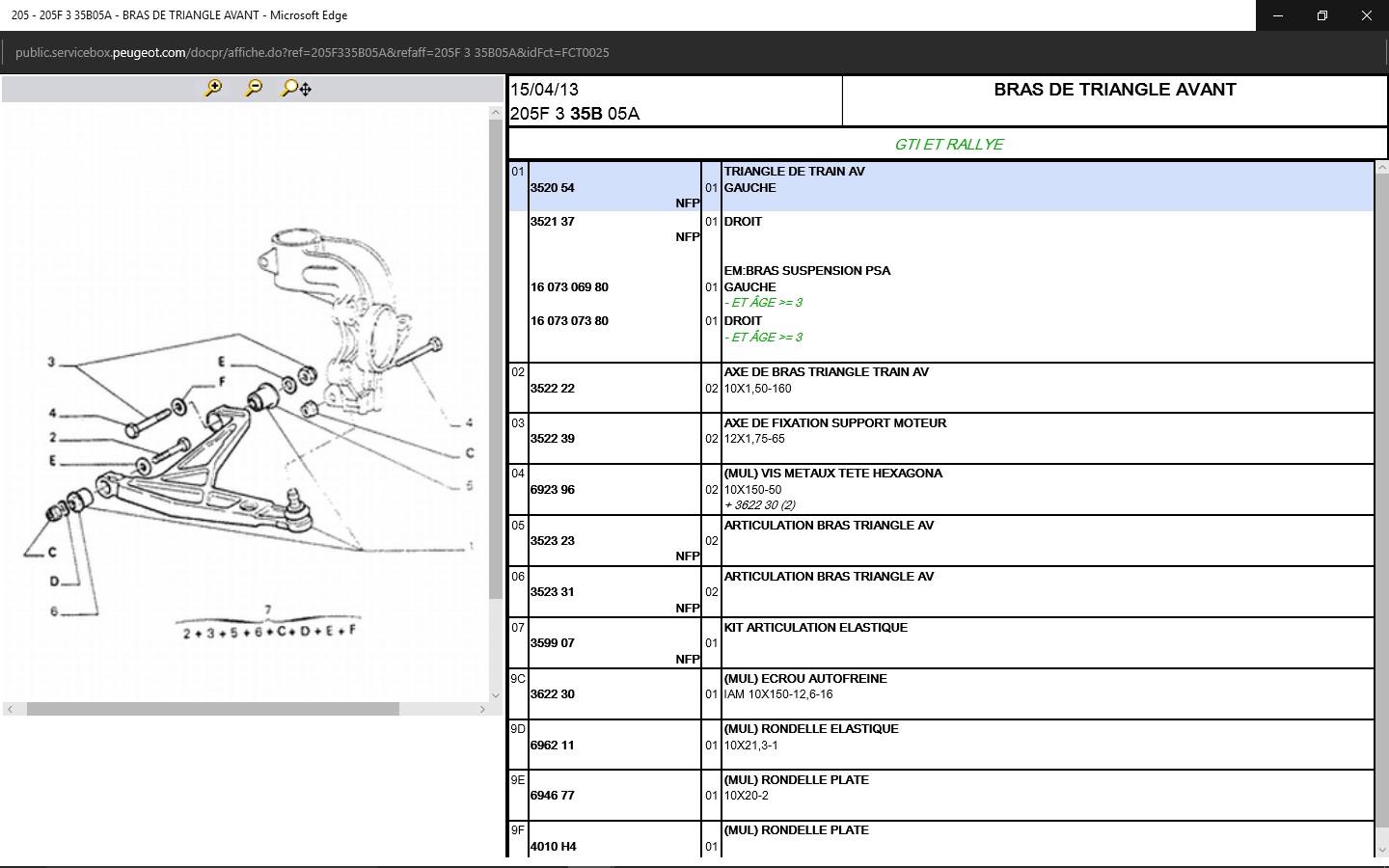Click parts list scrollbar up arrow

[x=1381, y=169]
